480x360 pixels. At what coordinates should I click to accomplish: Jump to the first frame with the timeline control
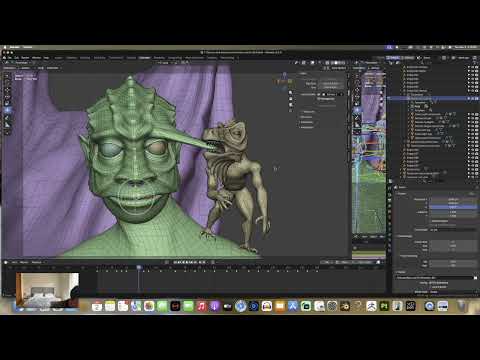175,262
